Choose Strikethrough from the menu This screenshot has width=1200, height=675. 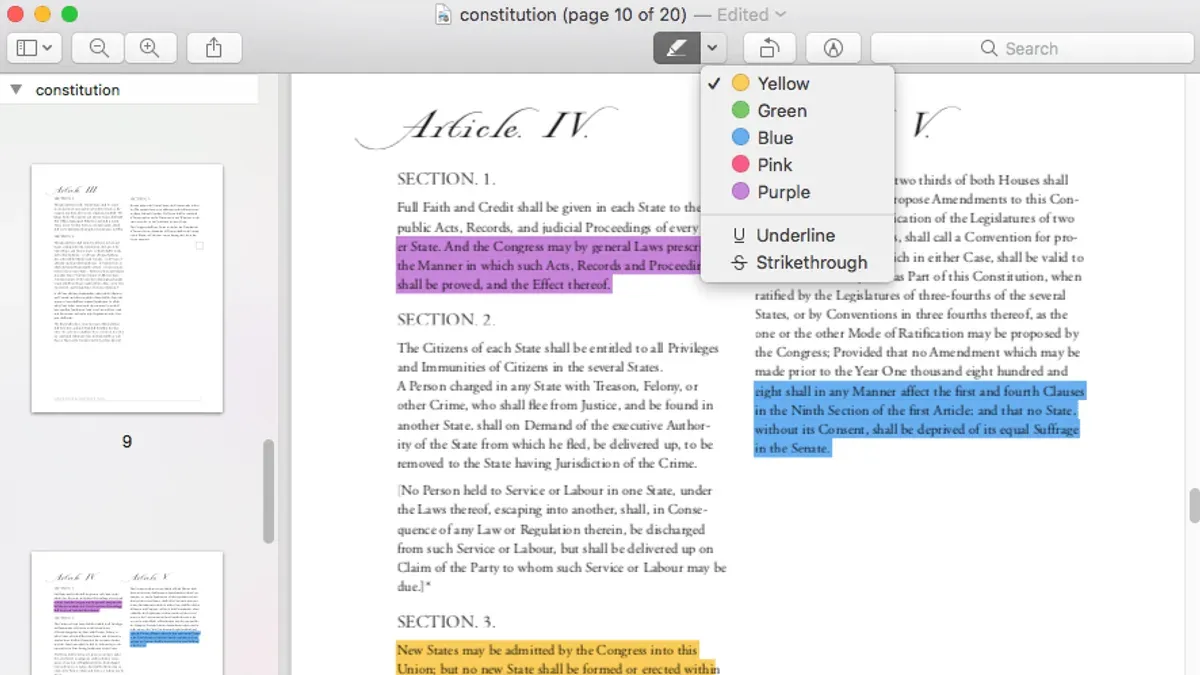797,262
